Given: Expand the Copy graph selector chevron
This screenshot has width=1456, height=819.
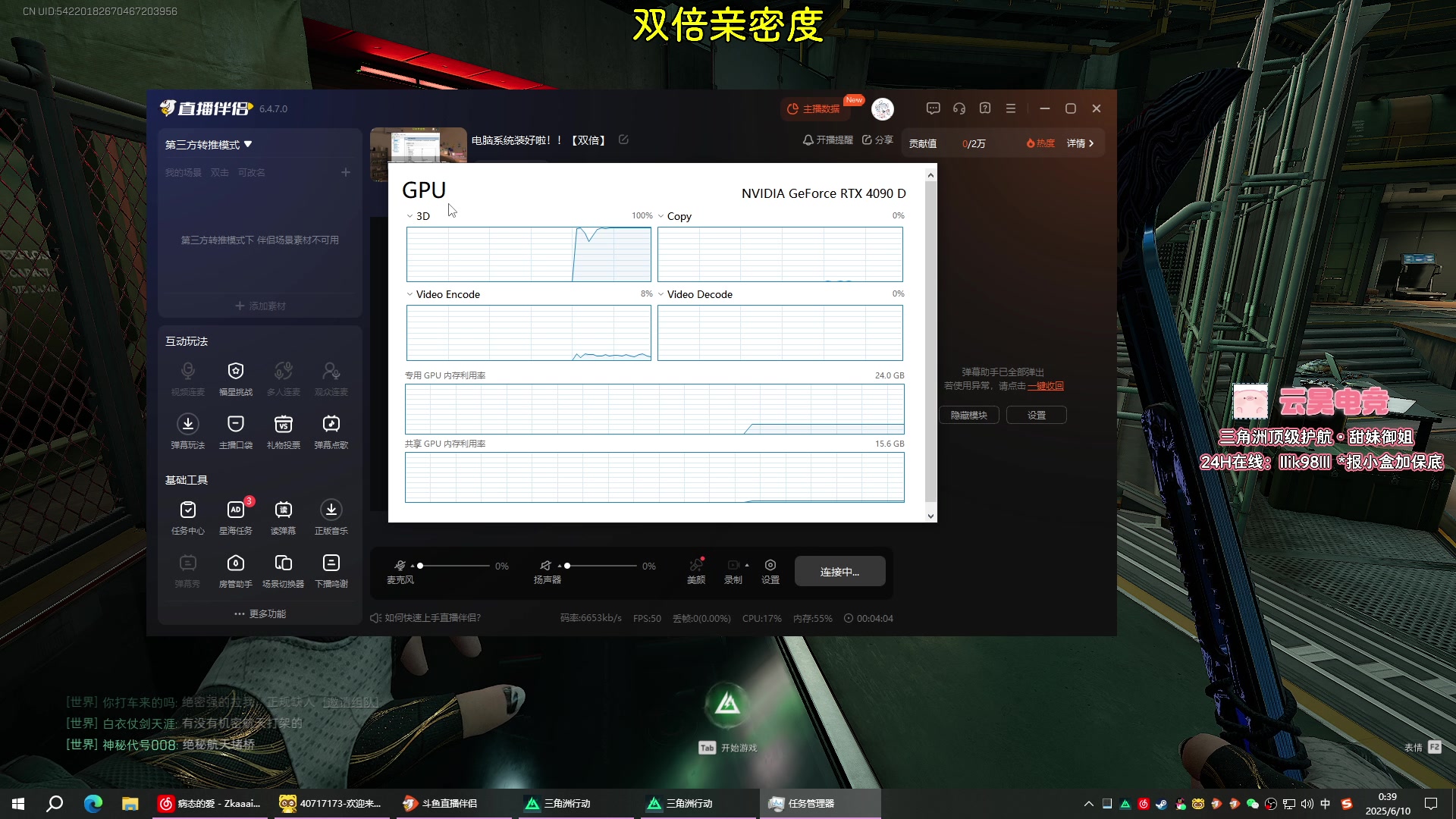Looking at the screenshot, I should pos(661,216).
